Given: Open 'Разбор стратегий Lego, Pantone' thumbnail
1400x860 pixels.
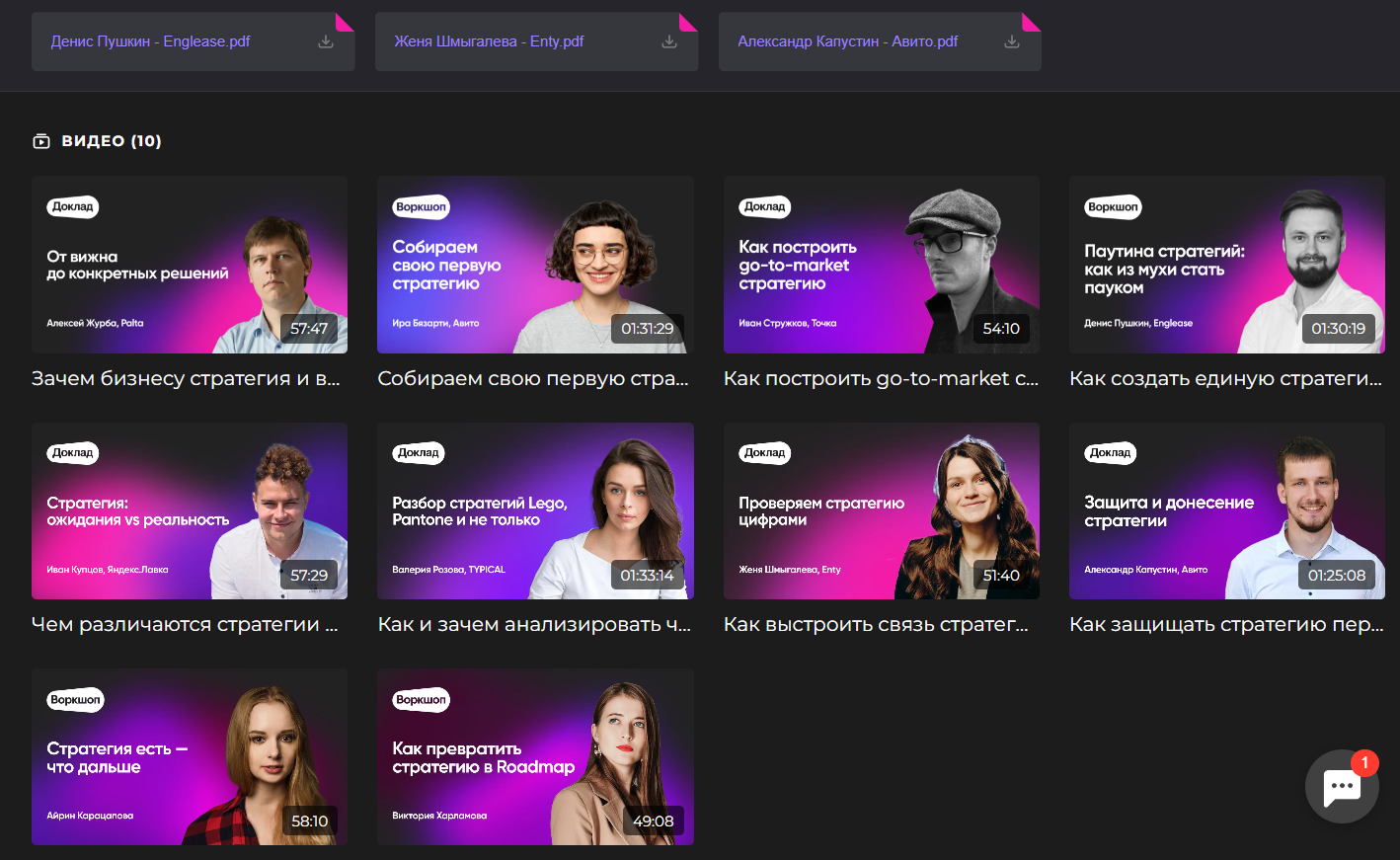Looking at the screenshot, I should [535, 510].
